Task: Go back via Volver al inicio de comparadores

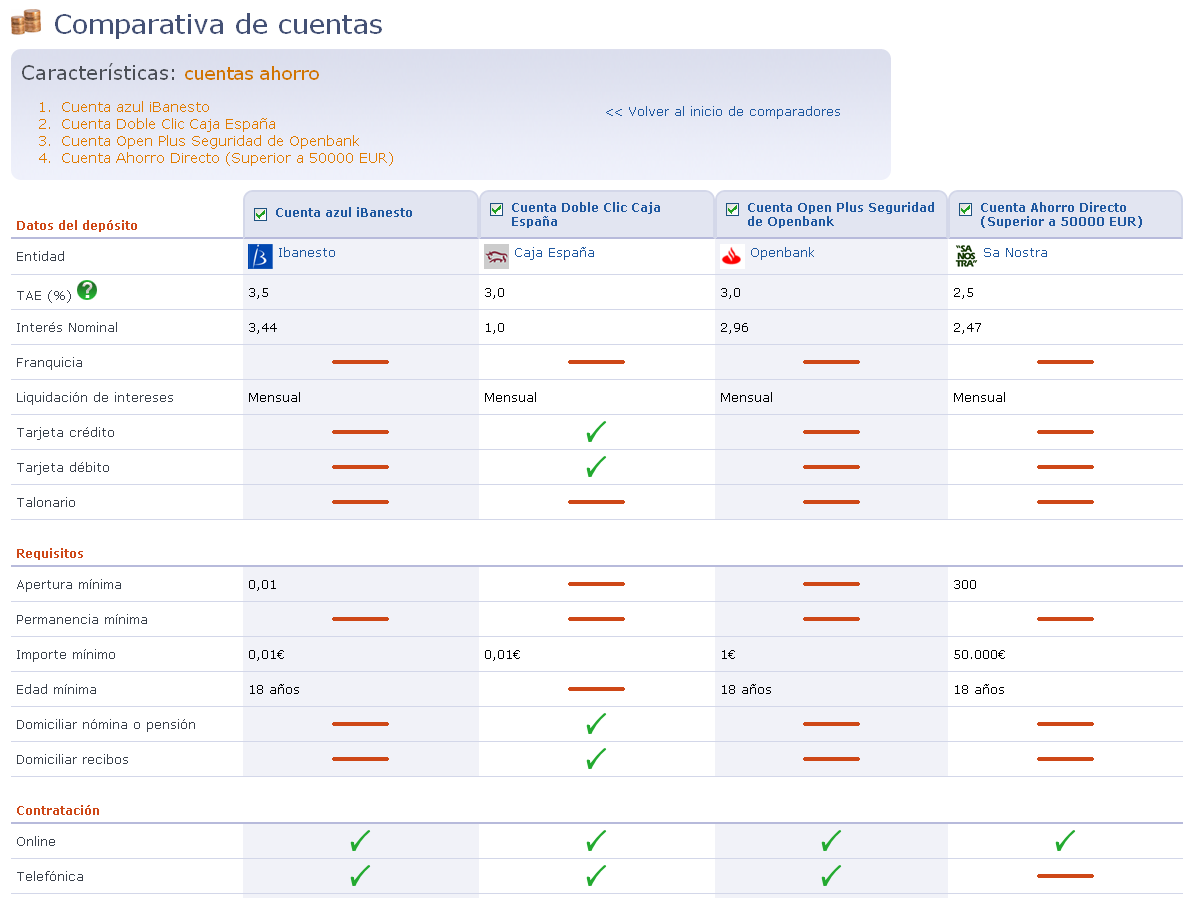Action: pyautogui.click(x=723, y=112)
